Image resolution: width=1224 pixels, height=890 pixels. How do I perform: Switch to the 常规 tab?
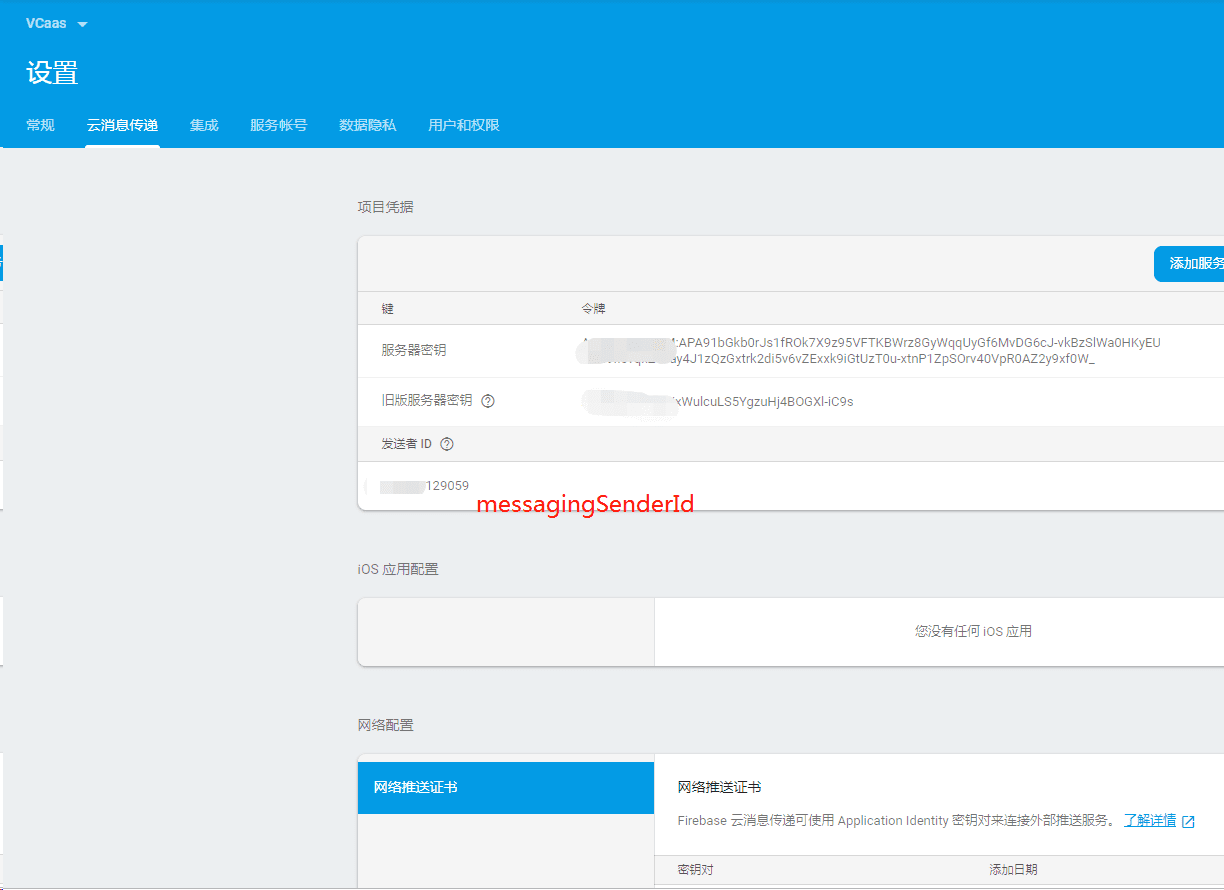point(40,125)
